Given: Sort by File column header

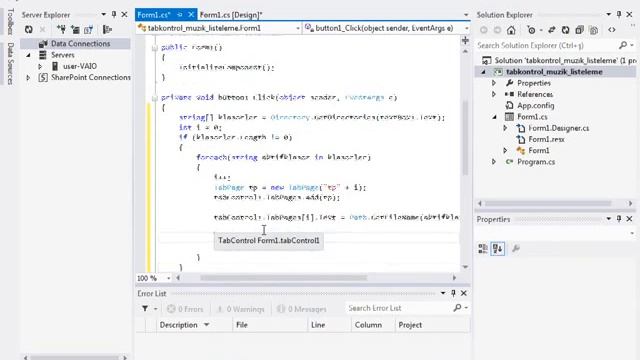Looking at the screenshot, I should tap(242, 325).
